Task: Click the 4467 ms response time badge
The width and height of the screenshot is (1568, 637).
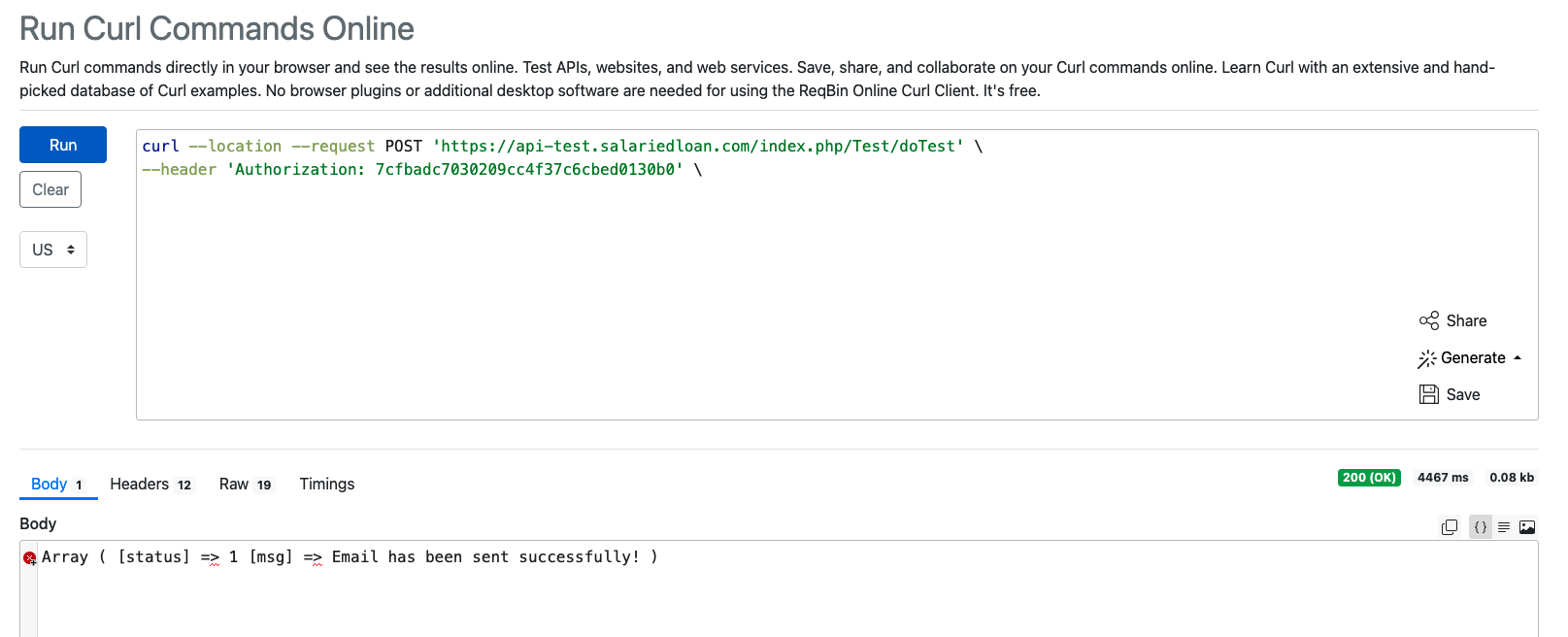Action: pos(1443,478)
